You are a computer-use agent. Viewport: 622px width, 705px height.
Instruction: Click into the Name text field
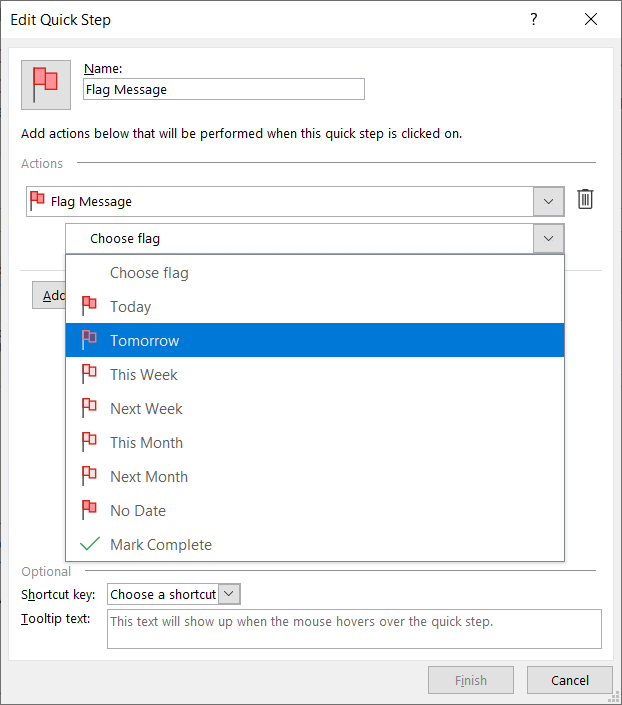pos(224,90)
